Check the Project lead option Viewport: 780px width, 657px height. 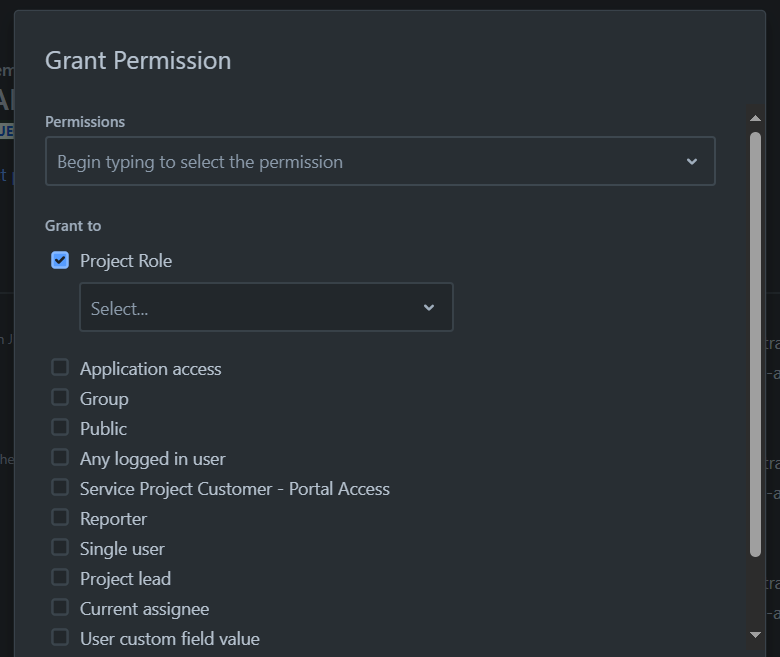coord(60,578)
